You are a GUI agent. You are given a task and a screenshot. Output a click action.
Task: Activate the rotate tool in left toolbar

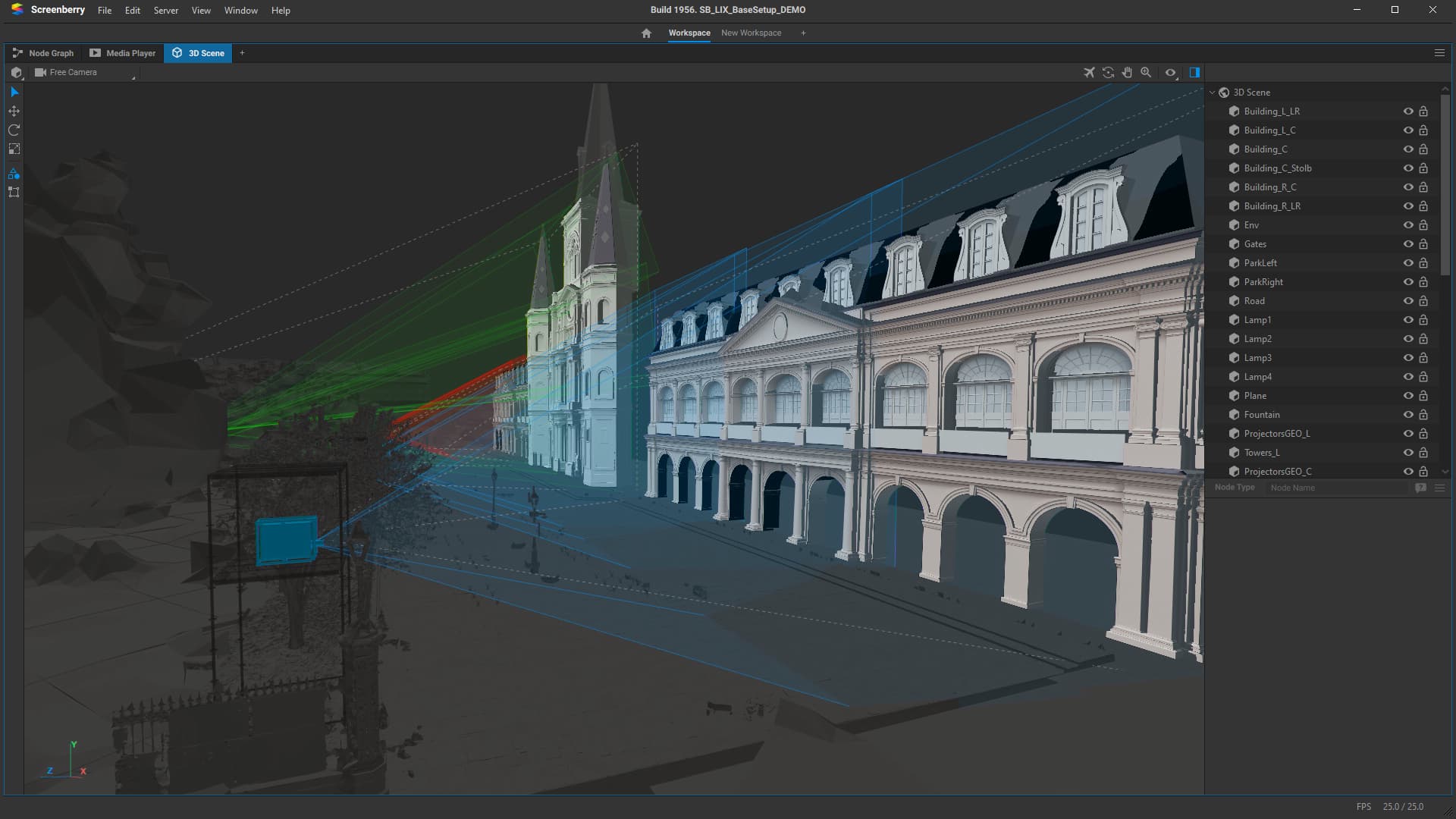pyautogui.click(x=14, y=130)
